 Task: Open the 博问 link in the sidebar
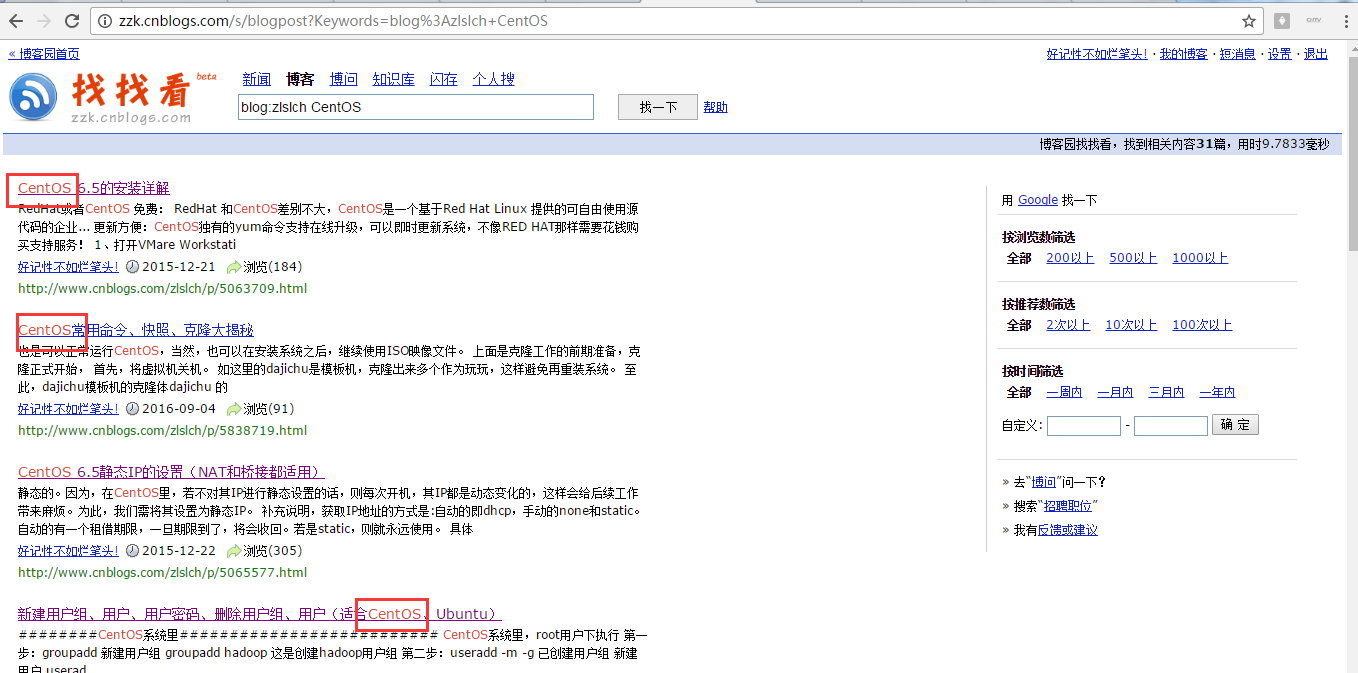coord(1043,482)
